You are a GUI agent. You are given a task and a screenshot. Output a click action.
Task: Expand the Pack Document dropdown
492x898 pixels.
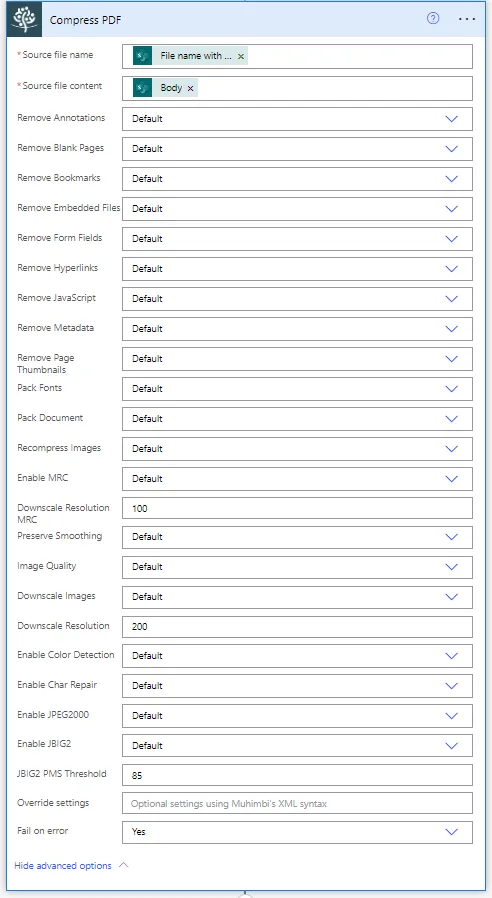[297, 419]
